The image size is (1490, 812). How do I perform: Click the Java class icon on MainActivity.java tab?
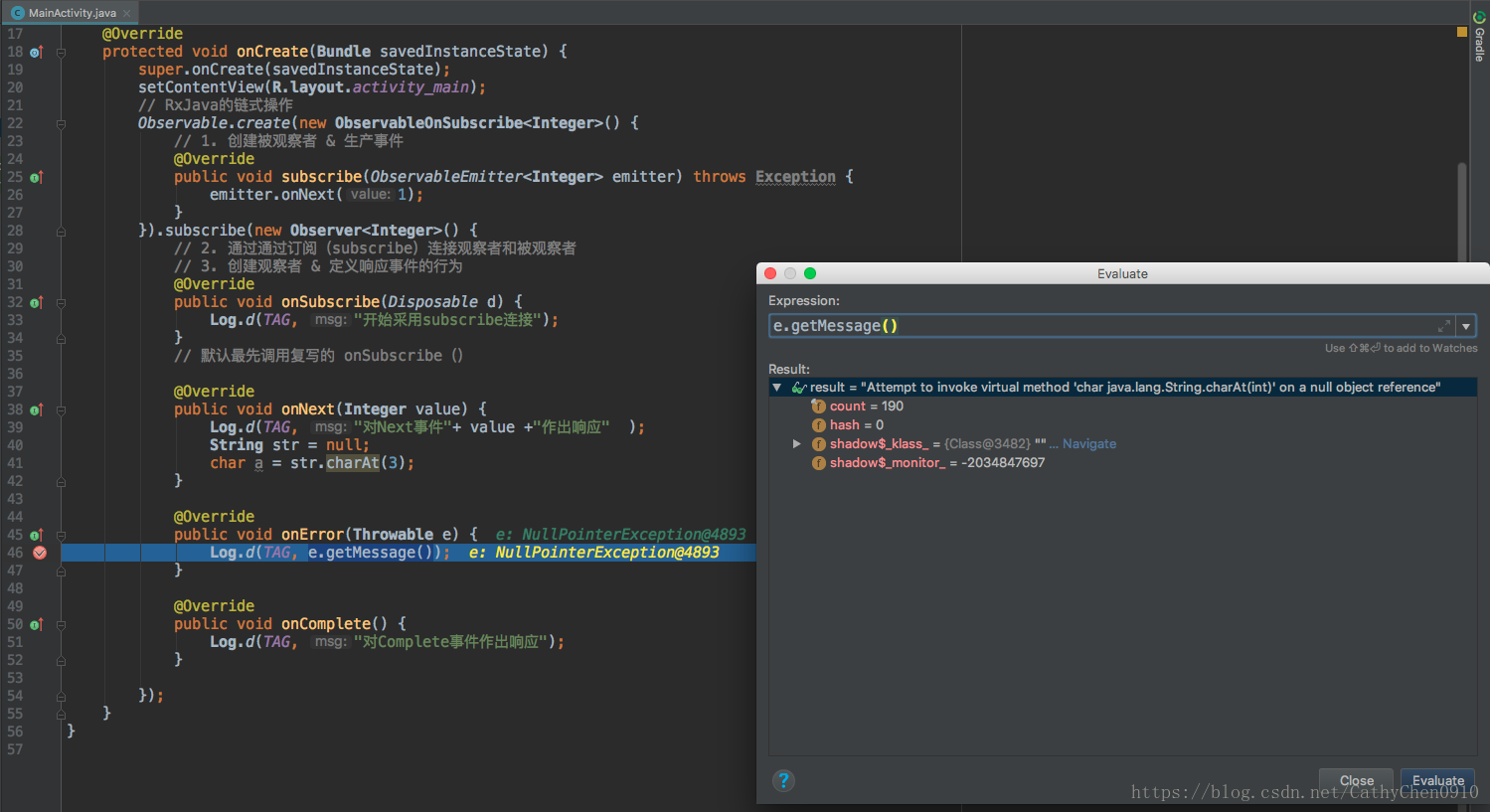[18, 13]
